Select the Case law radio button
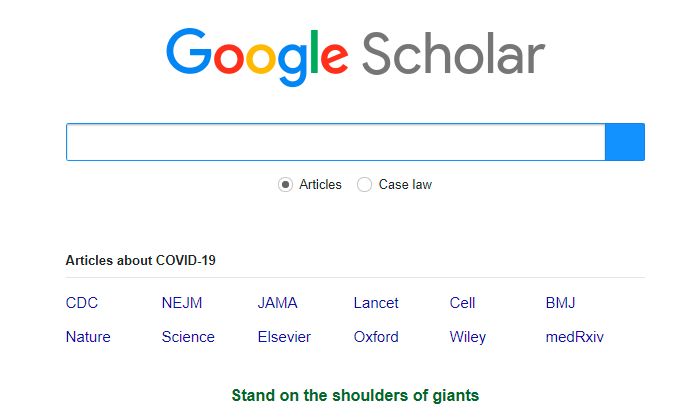 tap(364, 184)
